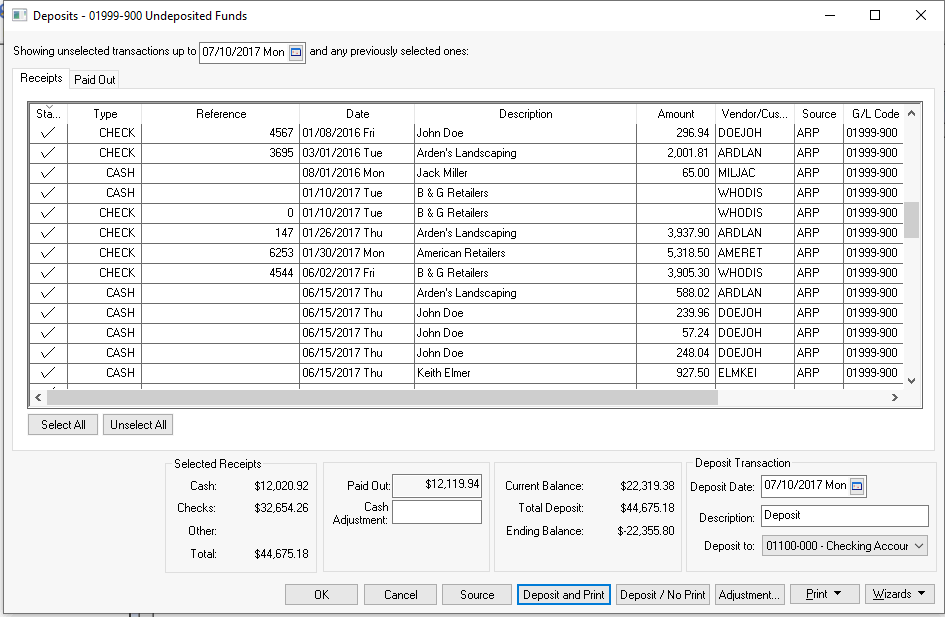Sort by the Amount column header

click(676, 114)
